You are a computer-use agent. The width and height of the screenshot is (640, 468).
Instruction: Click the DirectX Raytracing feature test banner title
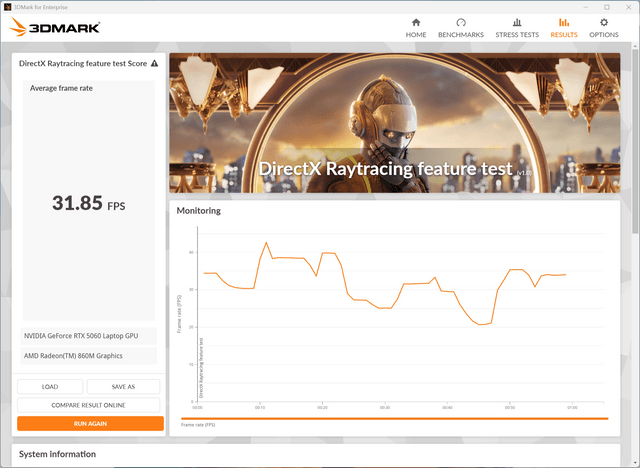click(x=386, y=169)
